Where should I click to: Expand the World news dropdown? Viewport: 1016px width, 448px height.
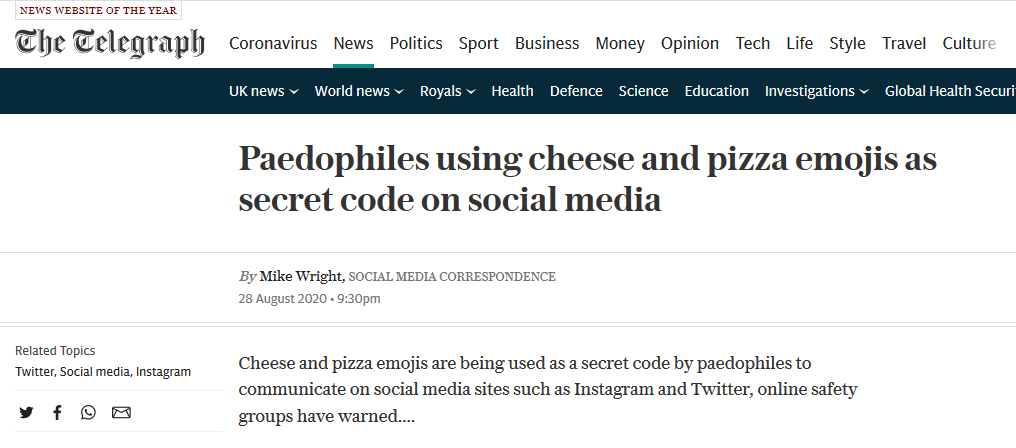[359, 91]
